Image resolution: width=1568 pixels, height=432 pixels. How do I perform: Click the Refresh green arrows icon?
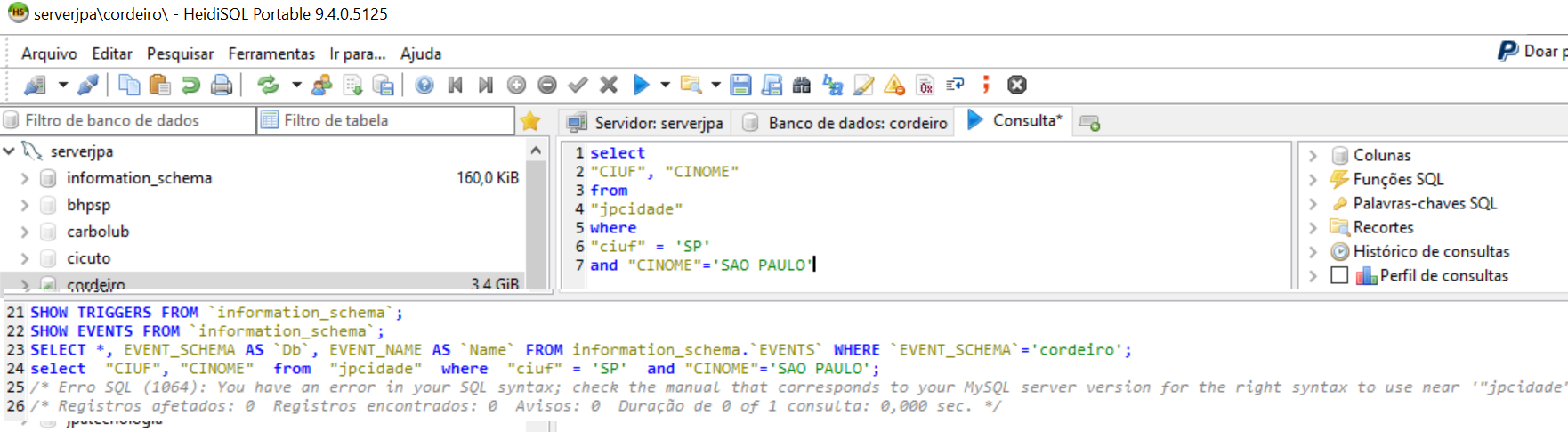(267, 85)
